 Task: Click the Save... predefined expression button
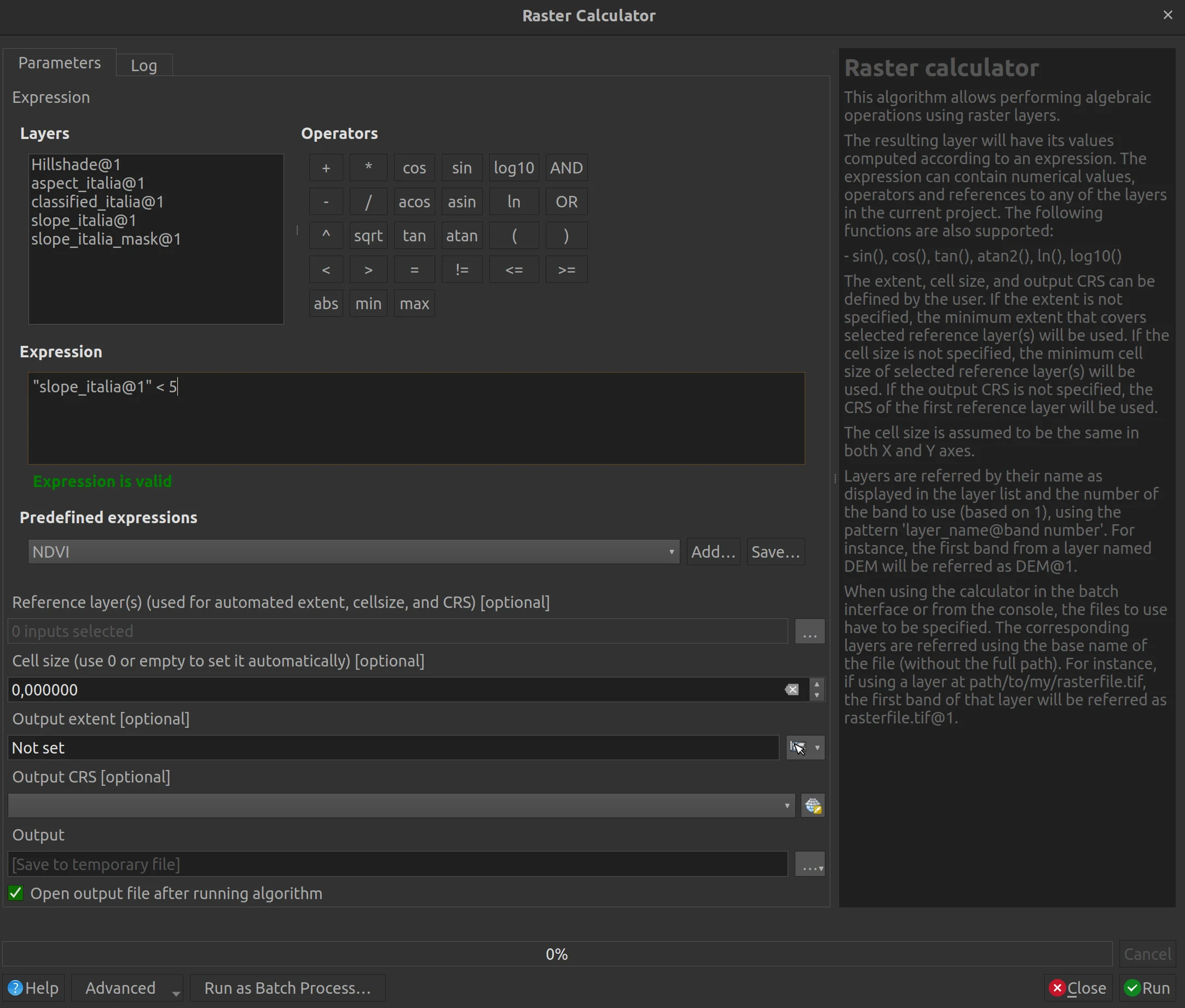[x=776, y=552]
